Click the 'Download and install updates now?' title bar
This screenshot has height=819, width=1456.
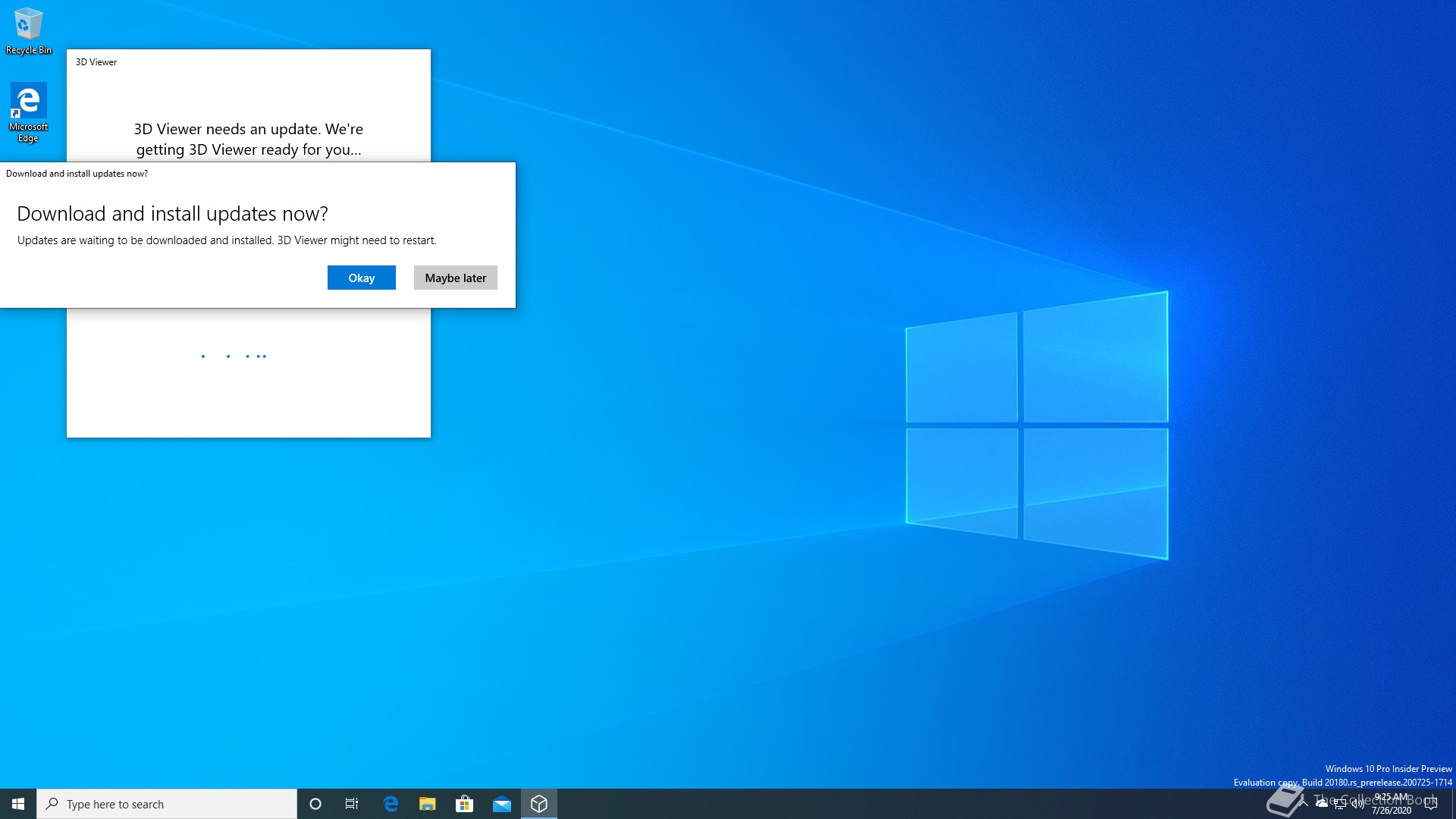[x=258, y=174]
